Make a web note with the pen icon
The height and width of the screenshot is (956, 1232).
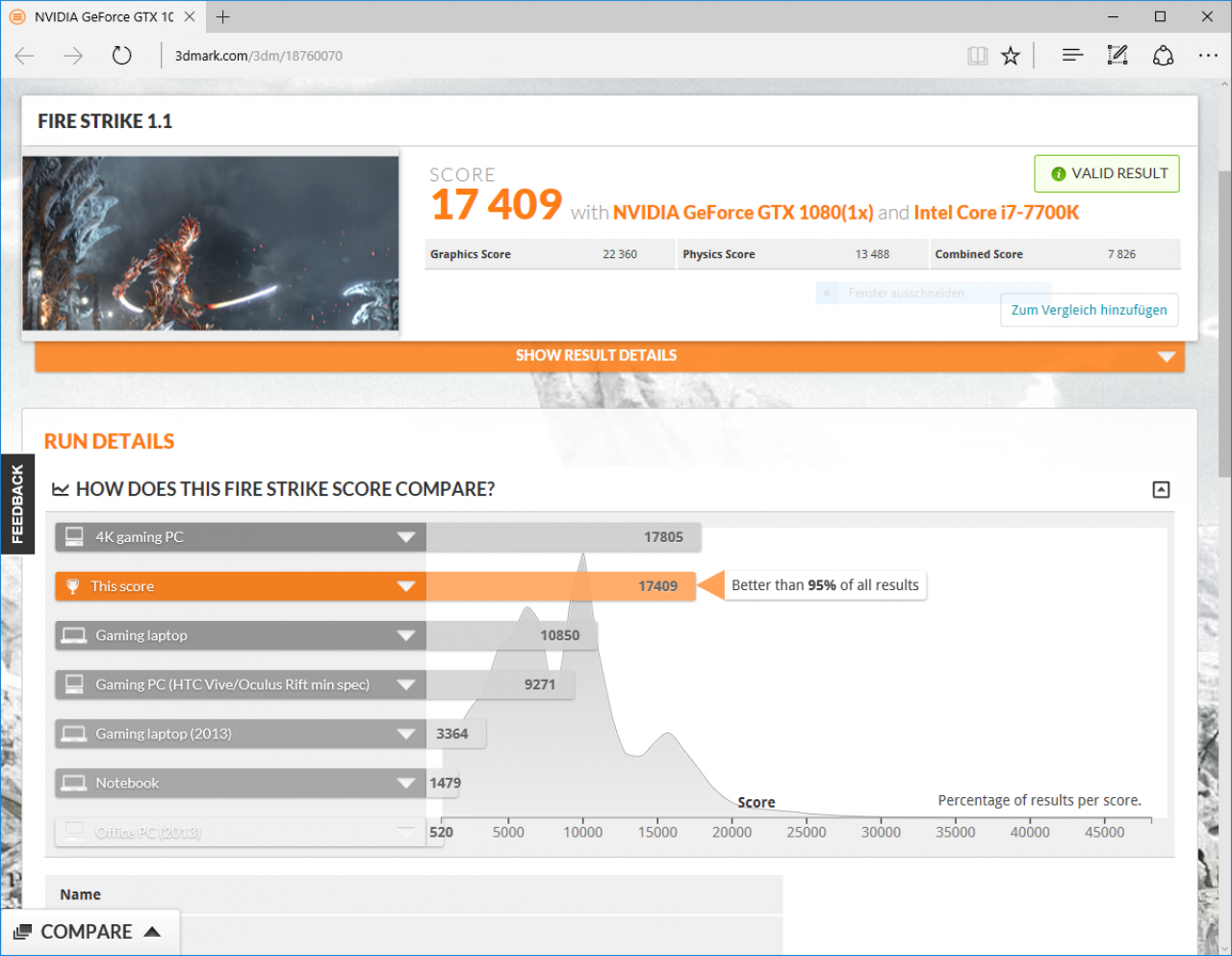(x=1117, y=56)
